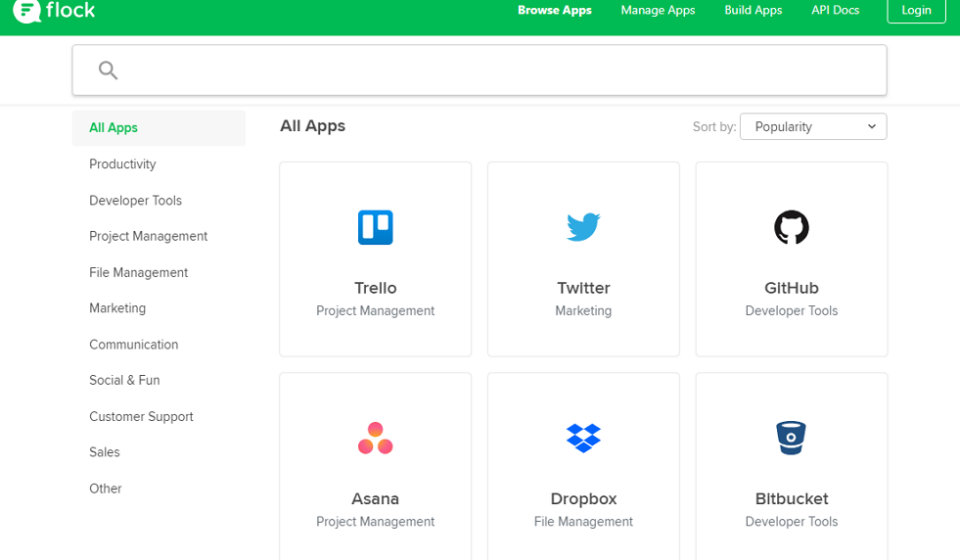Image resolution: width=960 pixels, height=560 pixels.
Task: Click the Twitter bird icon
Action: [583, 227]
